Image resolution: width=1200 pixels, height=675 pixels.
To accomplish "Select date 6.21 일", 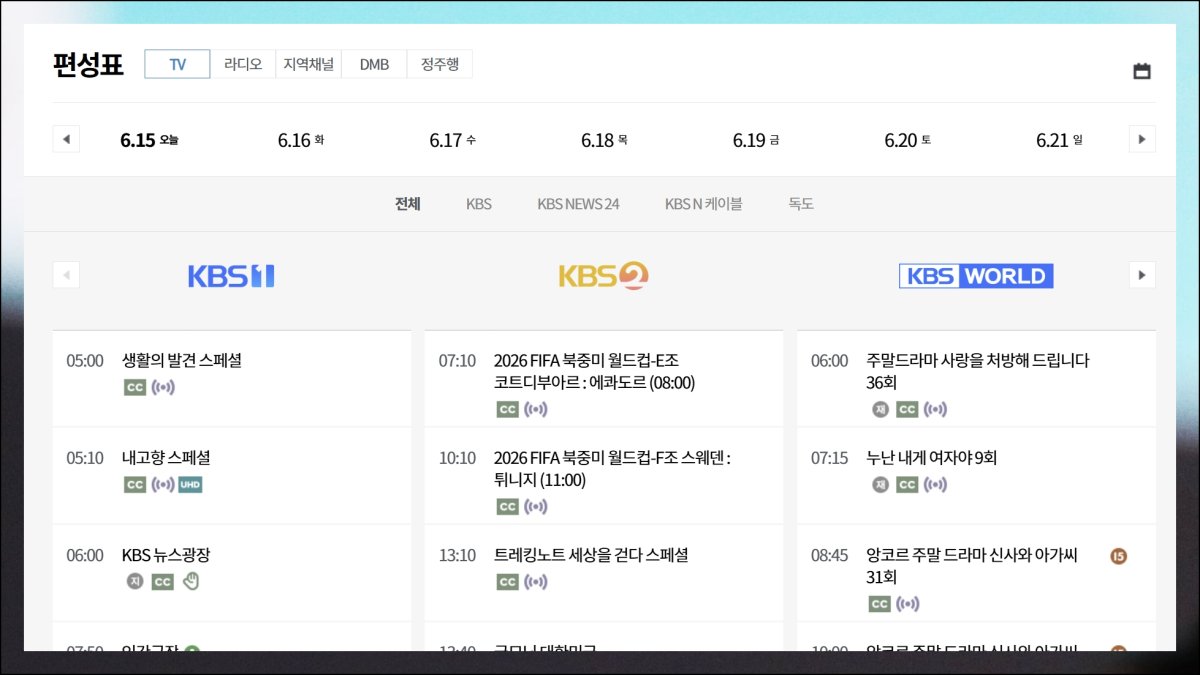I will [1059, 140].
